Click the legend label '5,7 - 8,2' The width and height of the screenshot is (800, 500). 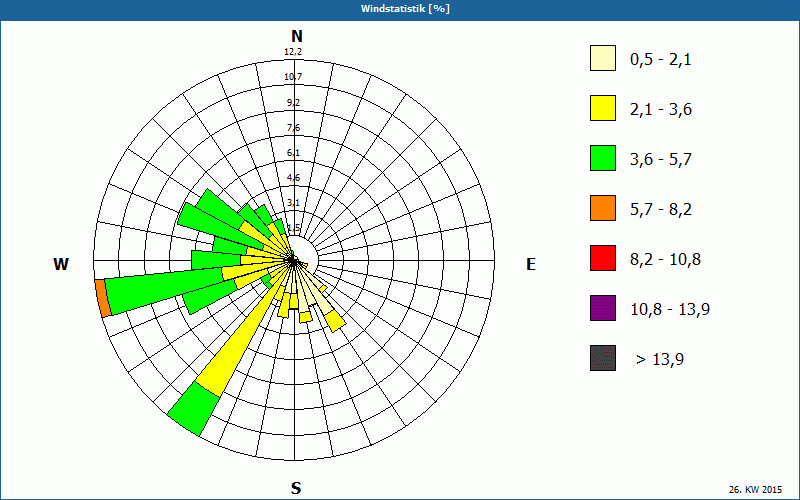click(x=661, y=210)
